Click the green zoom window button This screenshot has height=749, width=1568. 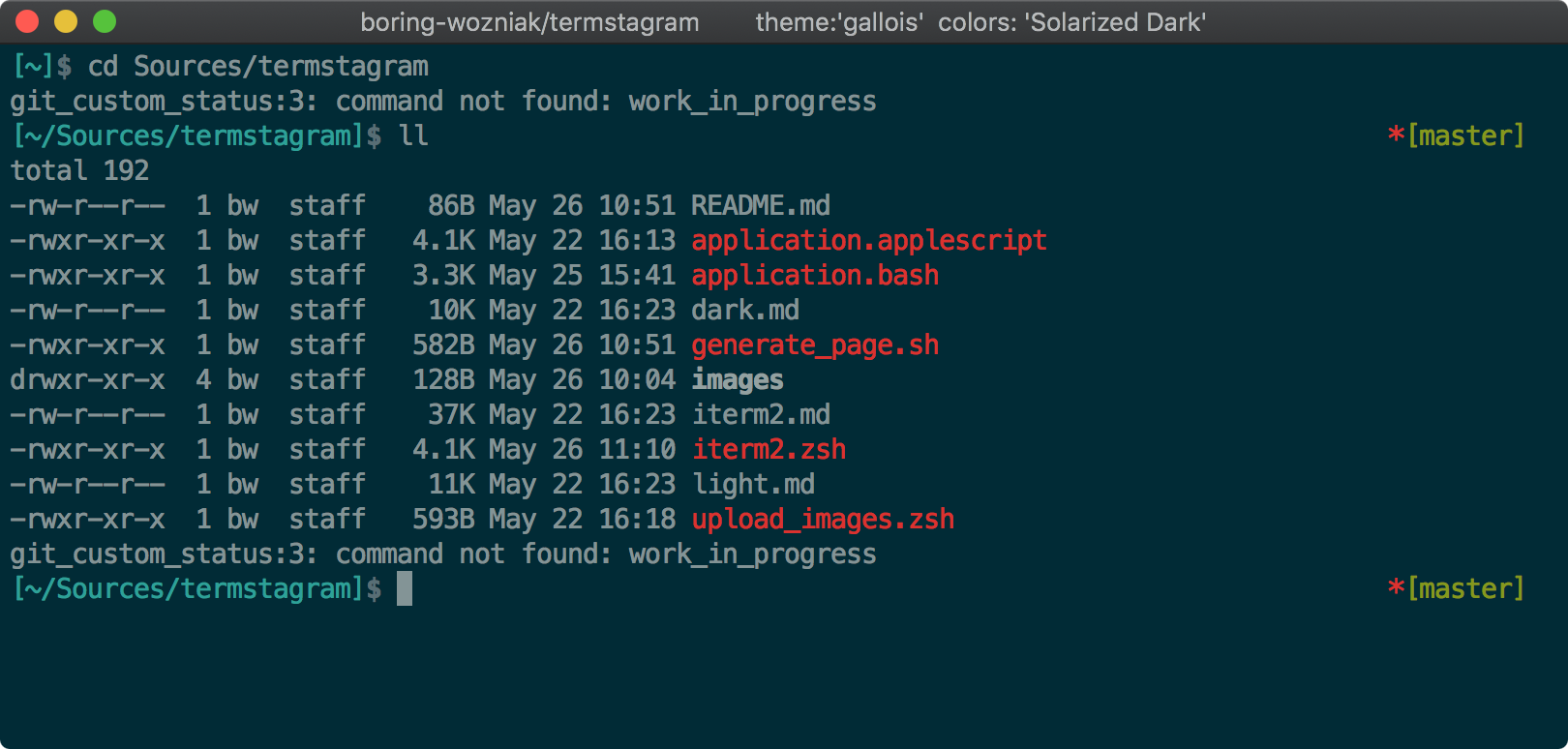105,21
